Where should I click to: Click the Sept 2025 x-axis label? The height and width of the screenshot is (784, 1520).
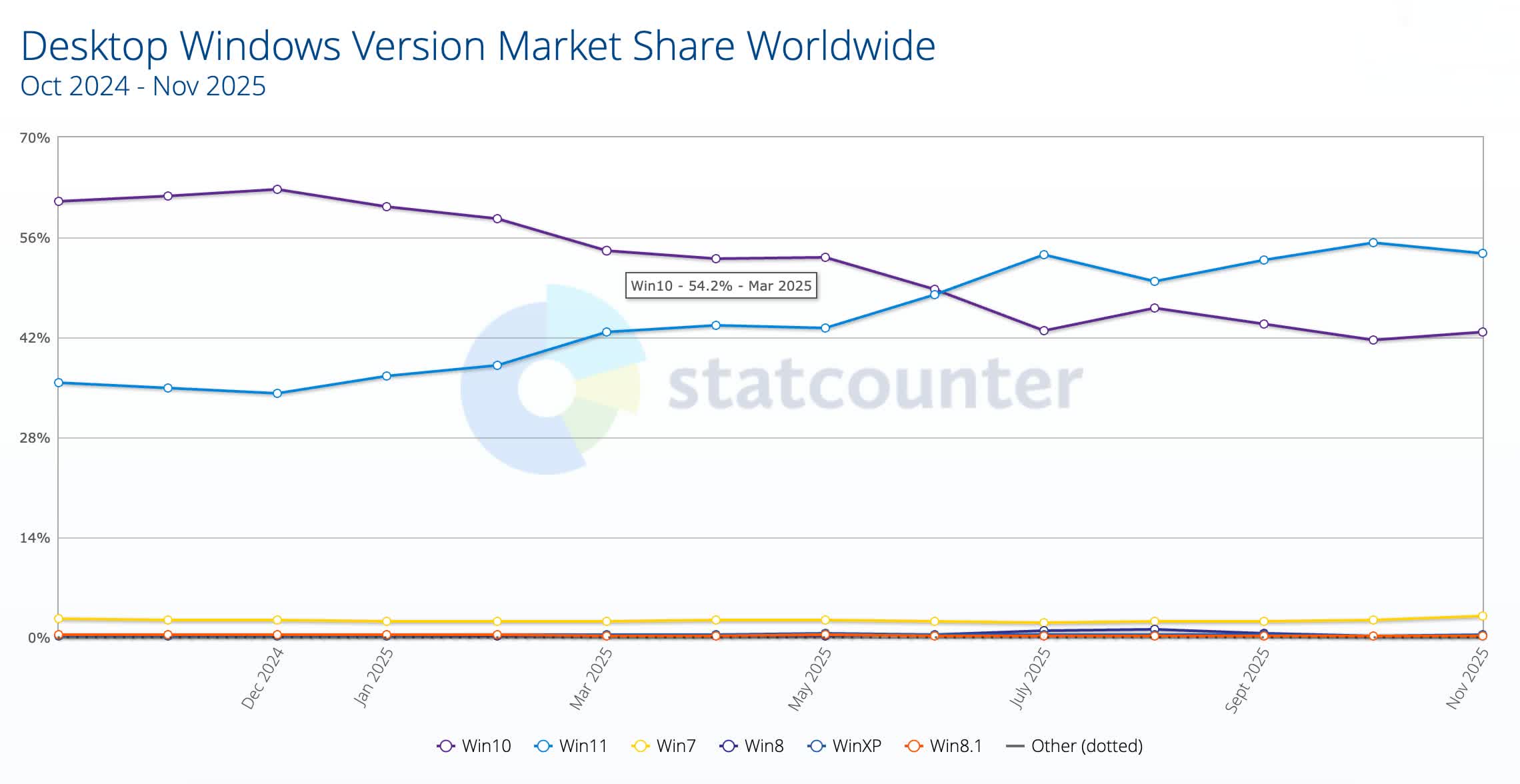point(1248,679)
